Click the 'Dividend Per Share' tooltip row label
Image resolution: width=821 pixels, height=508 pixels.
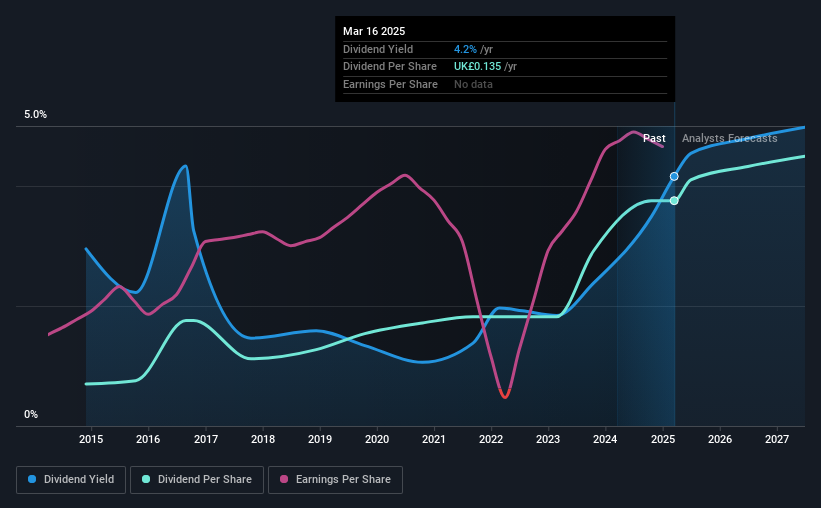coord(390,67)
